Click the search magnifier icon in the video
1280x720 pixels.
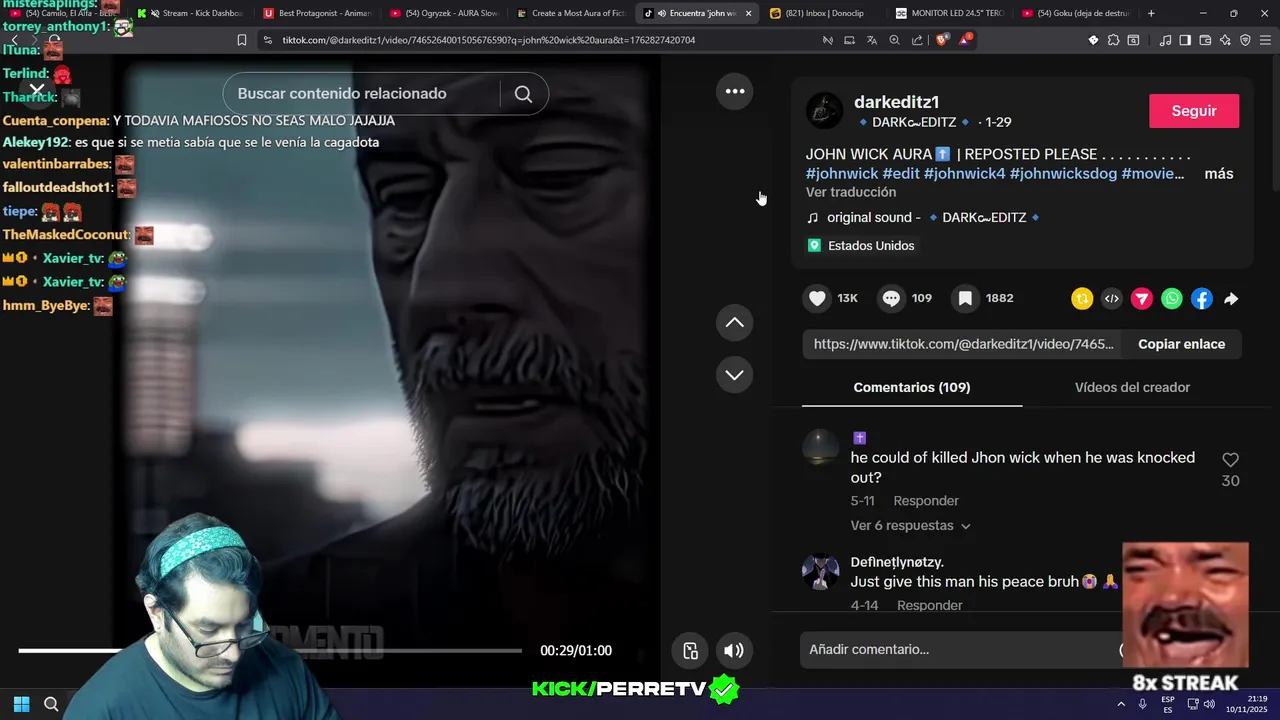point(523,94)
